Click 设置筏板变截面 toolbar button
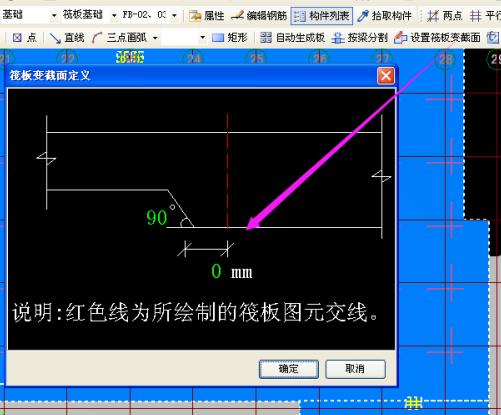The image size is (501, 415). [437, 38]
